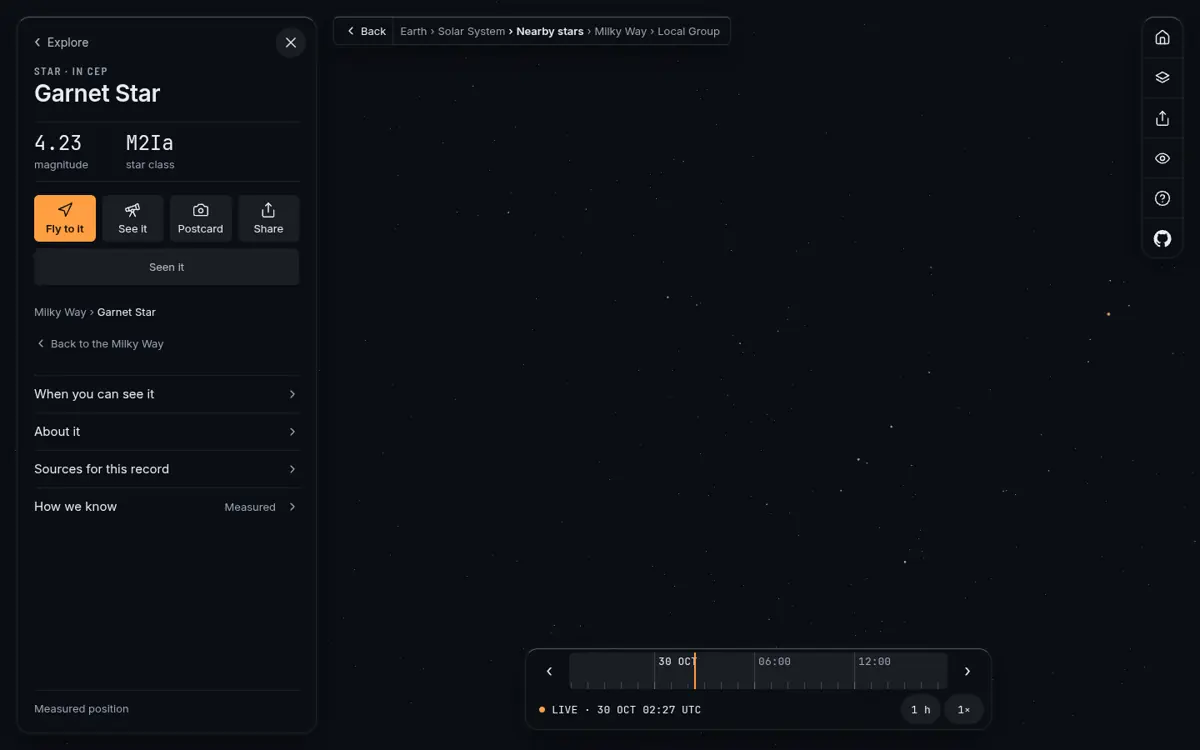This screenshot has width=1200, height=750.
Task: Expand When you can see it
Action: tap(167, 394)
